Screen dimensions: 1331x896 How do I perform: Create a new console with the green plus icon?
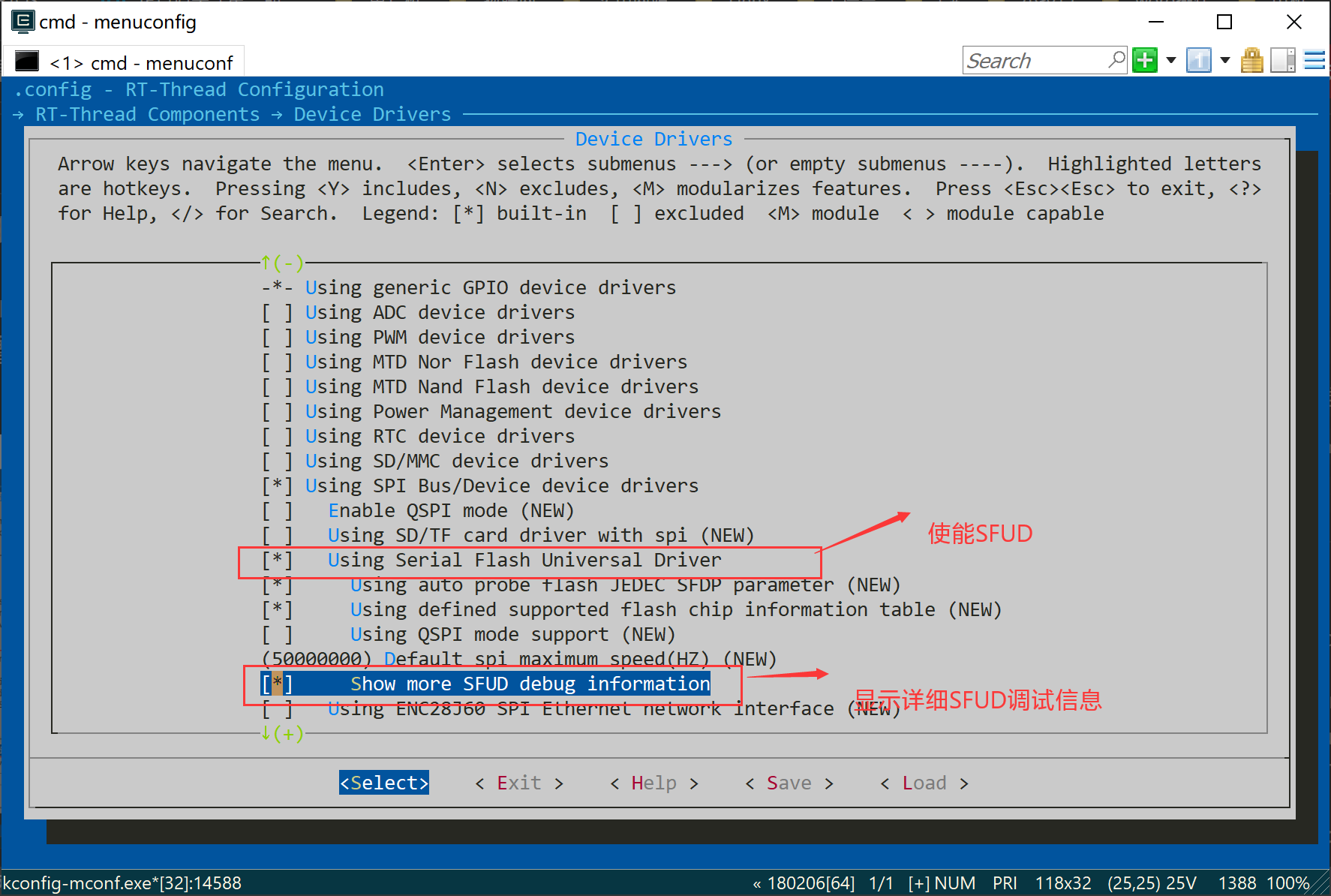(1143, 59)
